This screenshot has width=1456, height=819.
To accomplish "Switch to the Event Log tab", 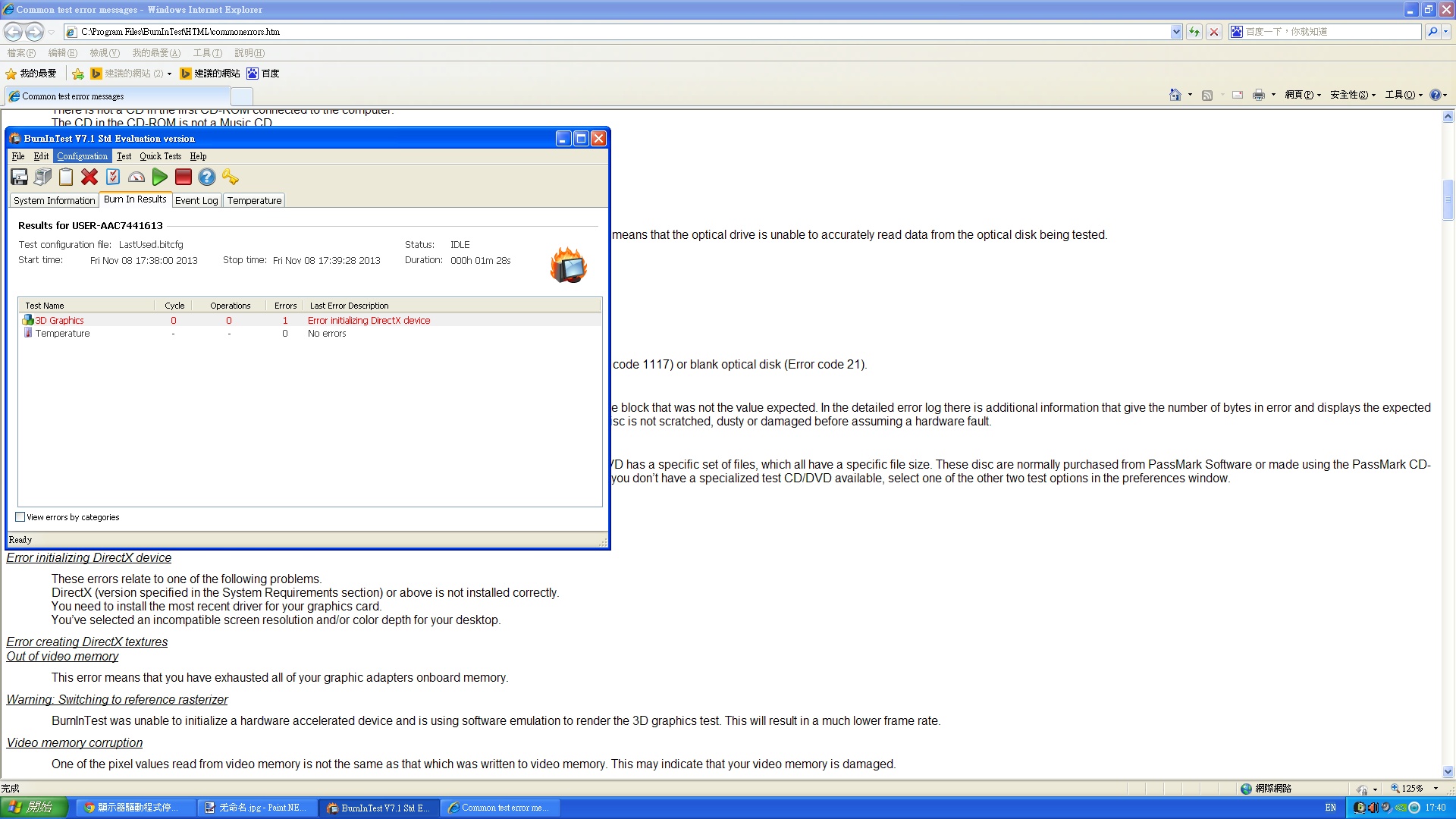I will pyautogui.click(x=196, y=200).
